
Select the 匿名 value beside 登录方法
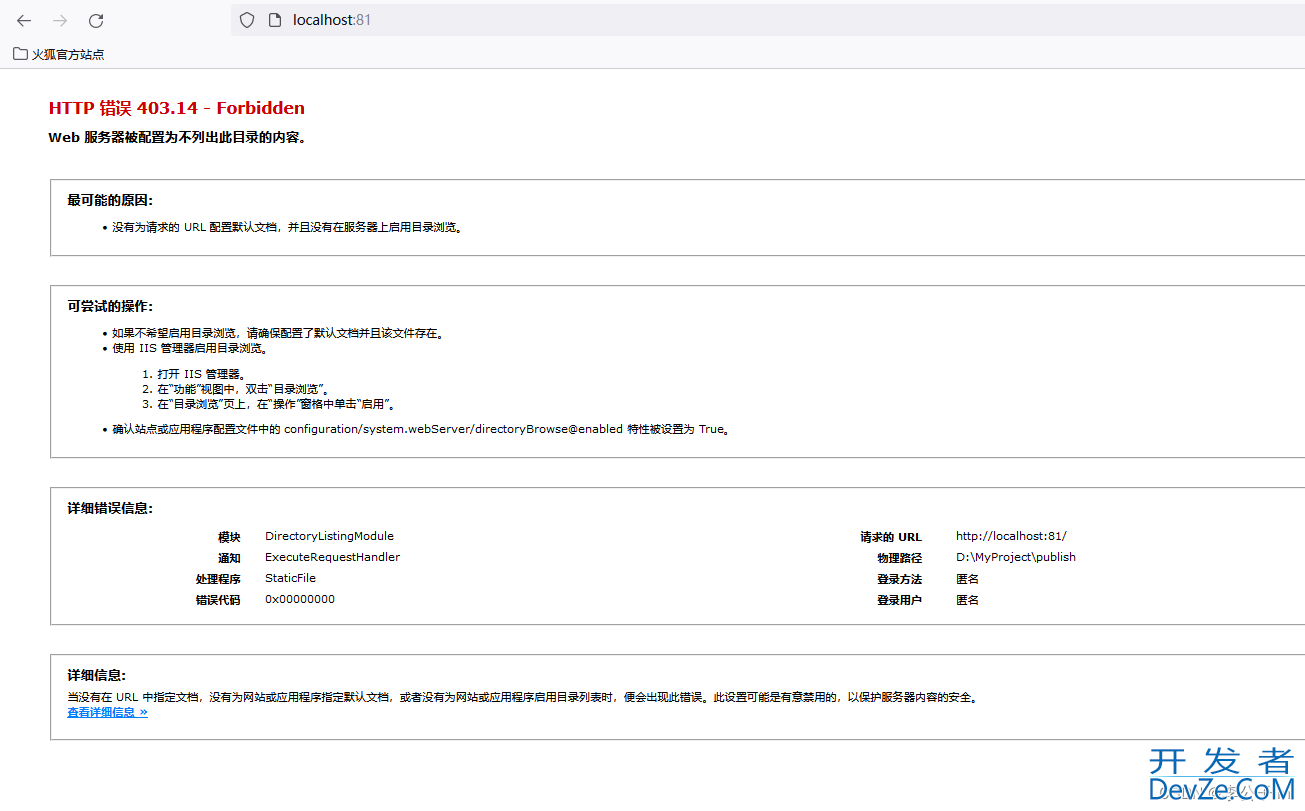967,579
